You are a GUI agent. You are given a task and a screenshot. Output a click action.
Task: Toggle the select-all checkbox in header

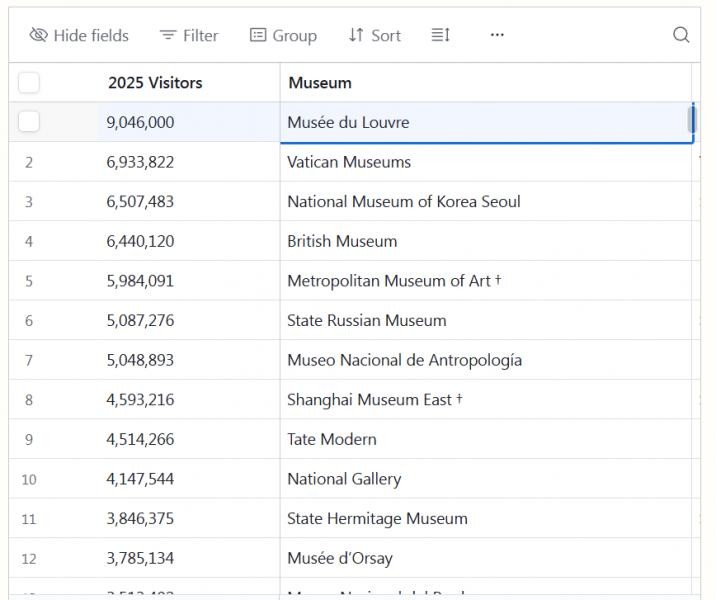[29, 83]
